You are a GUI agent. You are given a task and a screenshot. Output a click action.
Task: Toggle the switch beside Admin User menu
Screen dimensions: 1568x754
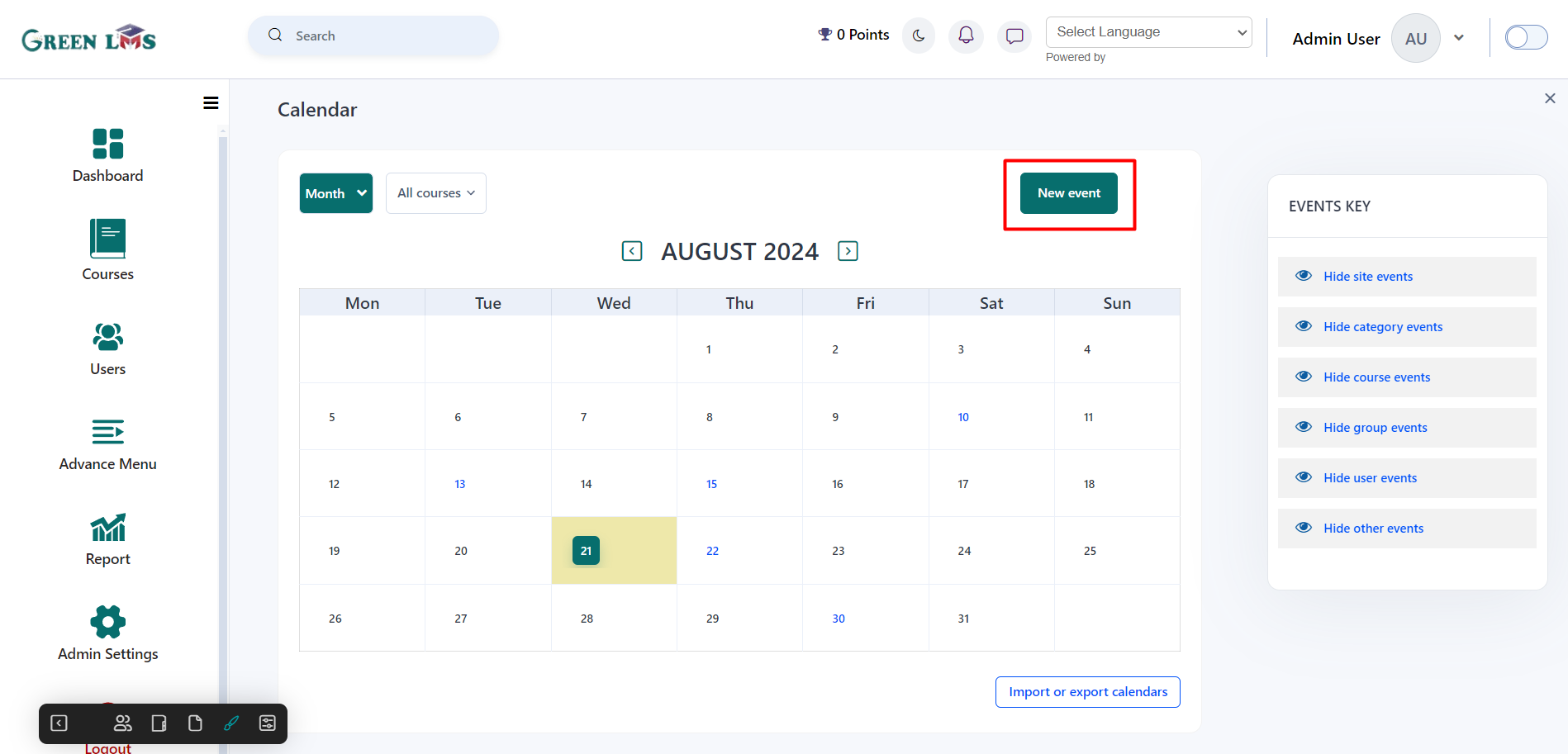pyautogui.click(x=1526, y=37)
